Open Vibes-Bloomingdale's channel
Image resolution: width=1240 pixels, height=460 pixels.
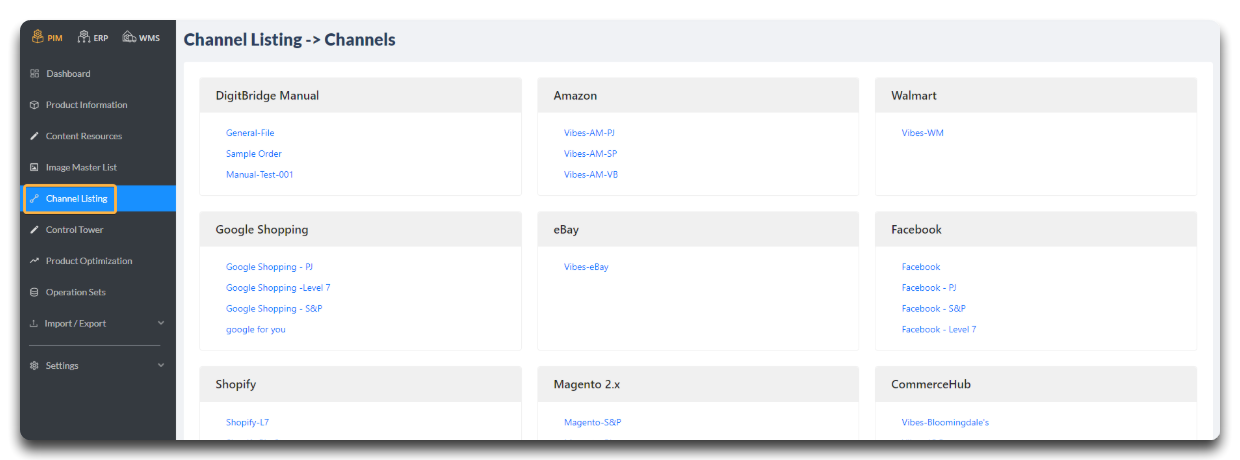pos(945,422)
